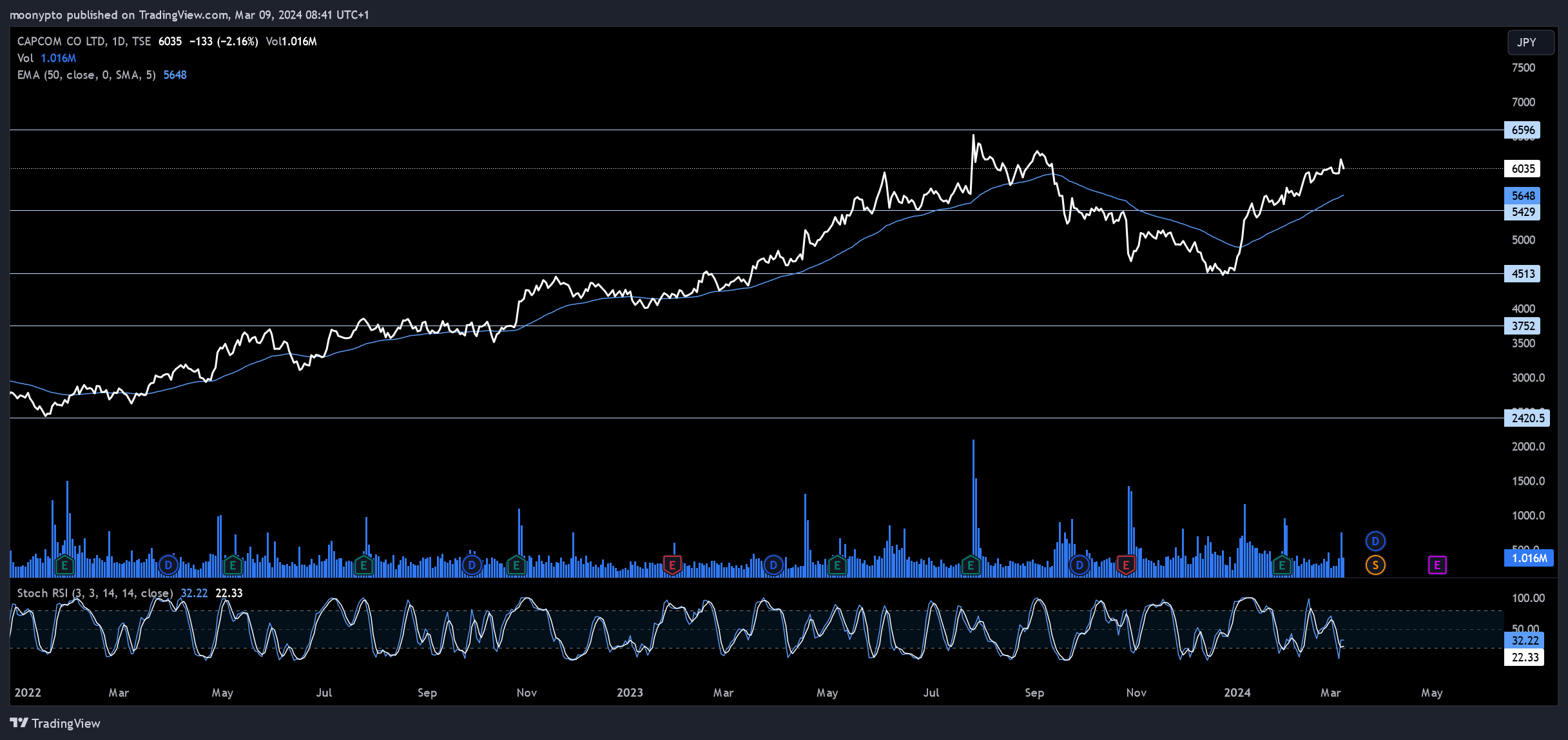This screenshot has width=1568, height=740.
Task: Click the orange S split marker
Action: click(x=1375, y=565)
